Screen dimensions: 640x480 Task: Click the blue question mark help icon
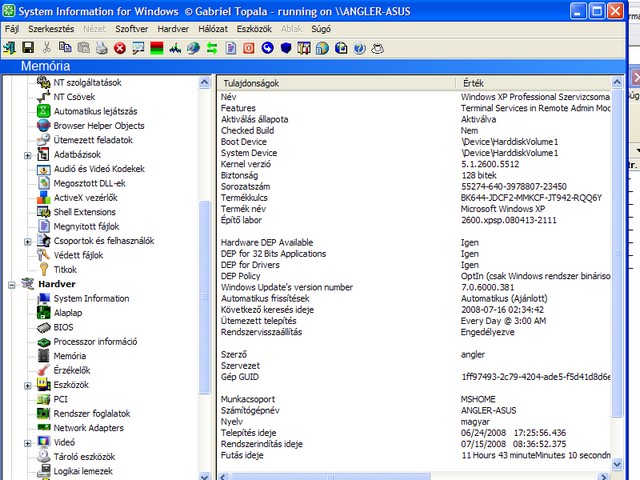[x=359, y=48]
